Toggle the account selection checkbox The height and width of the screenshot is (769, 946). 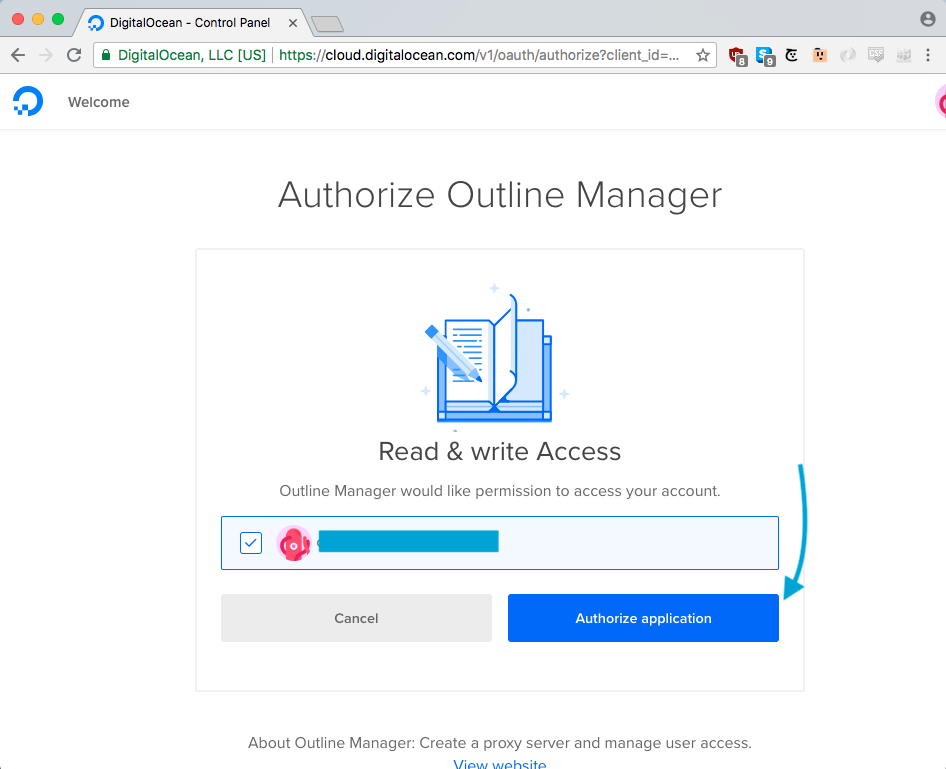[251, 543]
